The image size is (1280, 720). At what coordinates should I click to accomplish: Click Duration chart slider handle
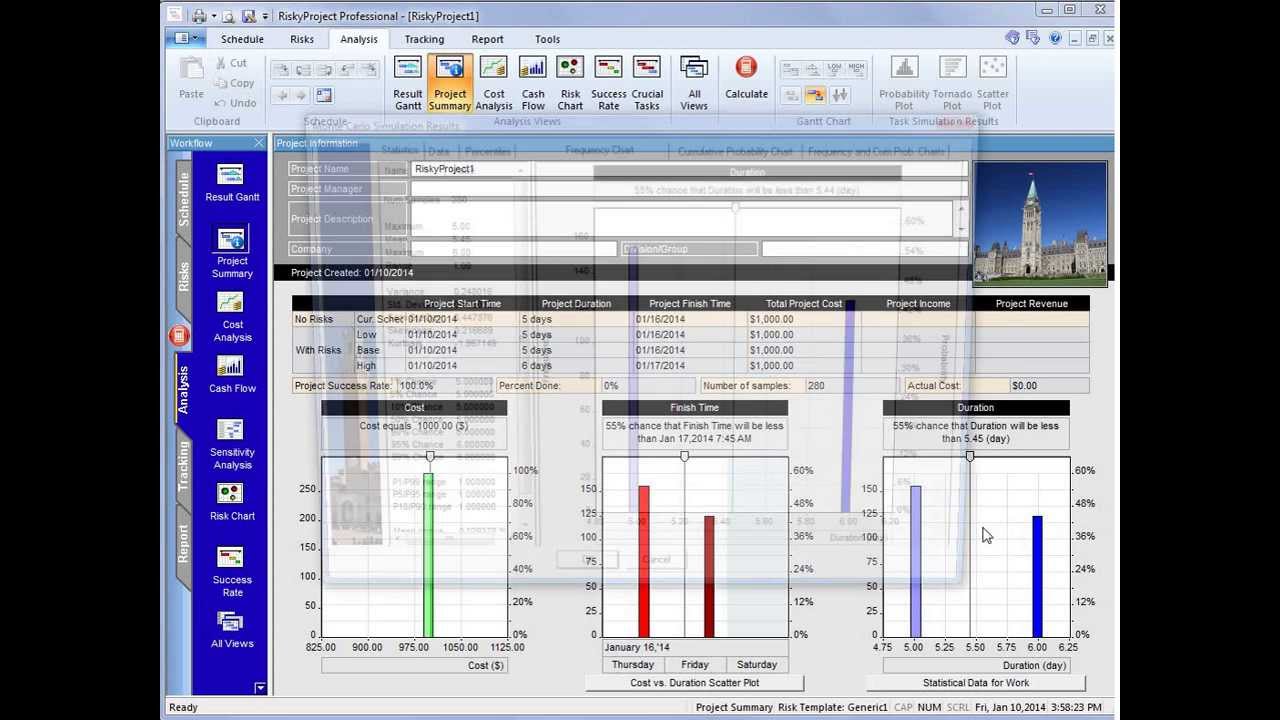pos(969,456)
